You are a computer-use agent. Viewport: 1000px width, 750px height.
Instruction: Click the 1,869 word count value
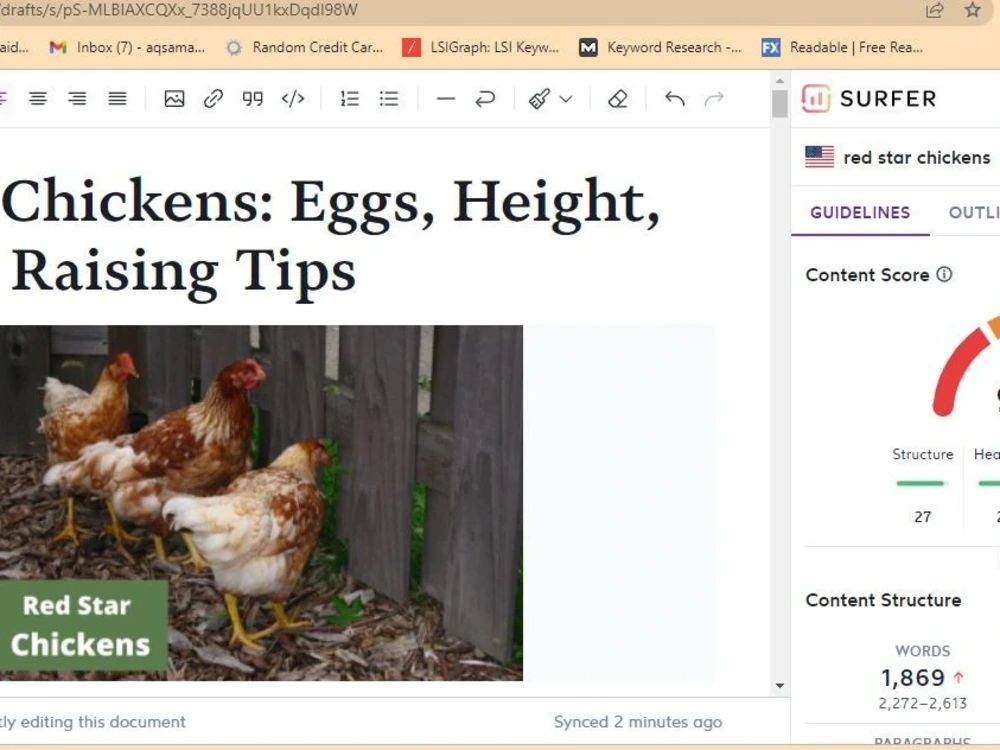[x=913, y=677]
